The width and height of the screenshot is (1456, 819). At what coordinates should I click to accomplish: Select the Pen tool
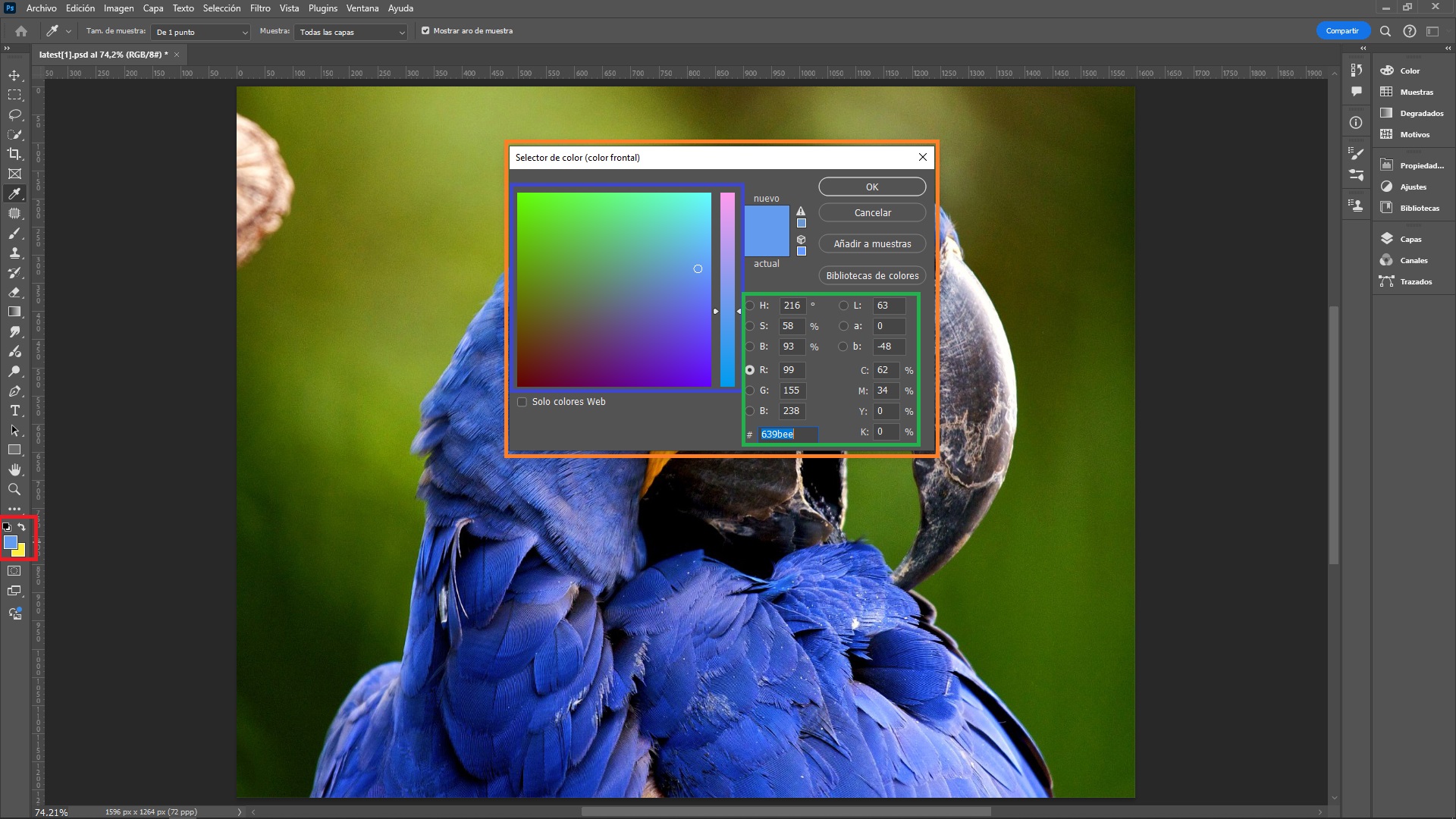pos(14,391)
